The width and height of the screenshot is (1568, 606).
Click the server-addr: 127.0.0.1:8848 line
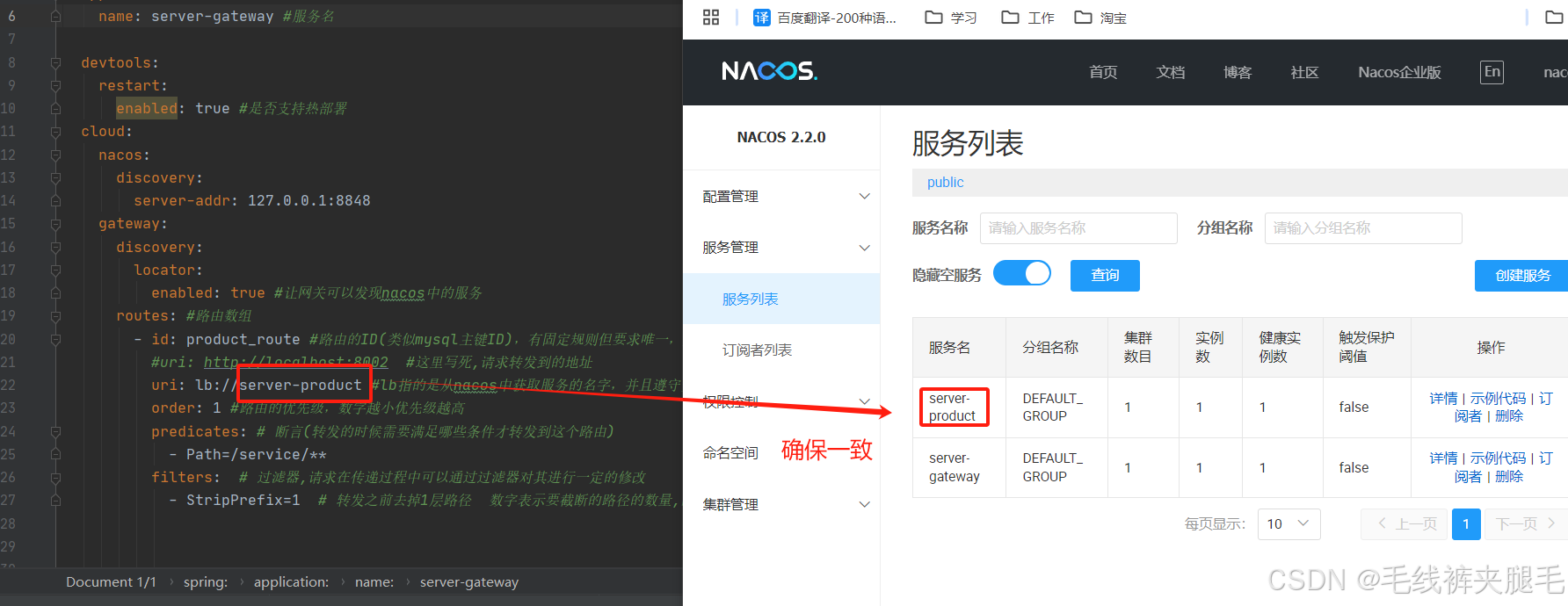(x=252, y=200)
